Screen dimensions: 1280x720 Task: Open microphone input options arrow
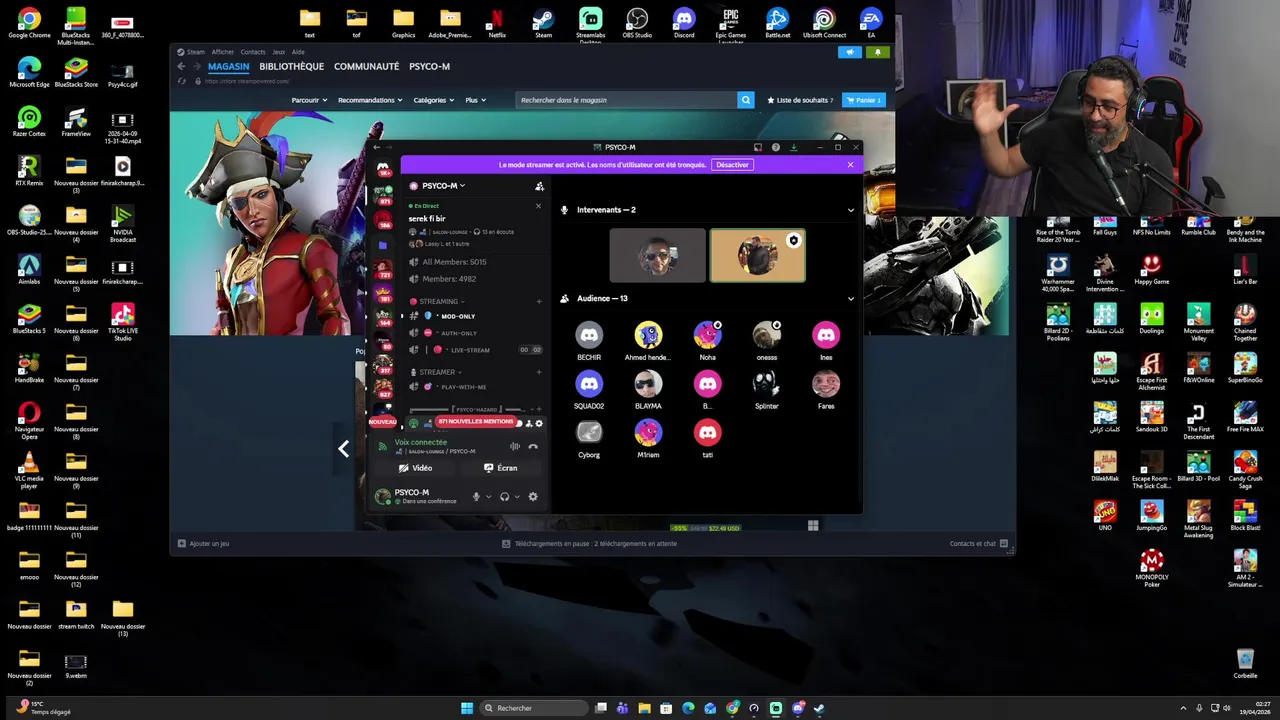488,497
